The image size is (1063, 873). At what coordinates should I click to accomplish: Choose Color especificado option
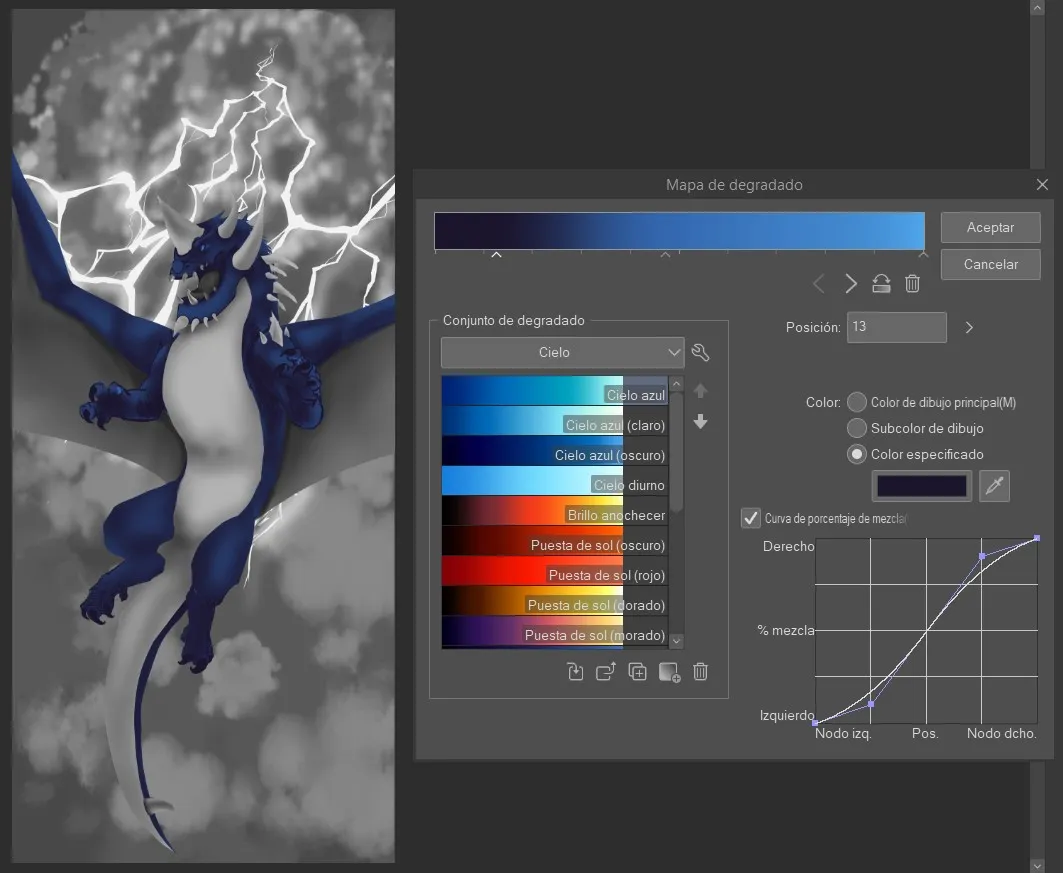857,454
